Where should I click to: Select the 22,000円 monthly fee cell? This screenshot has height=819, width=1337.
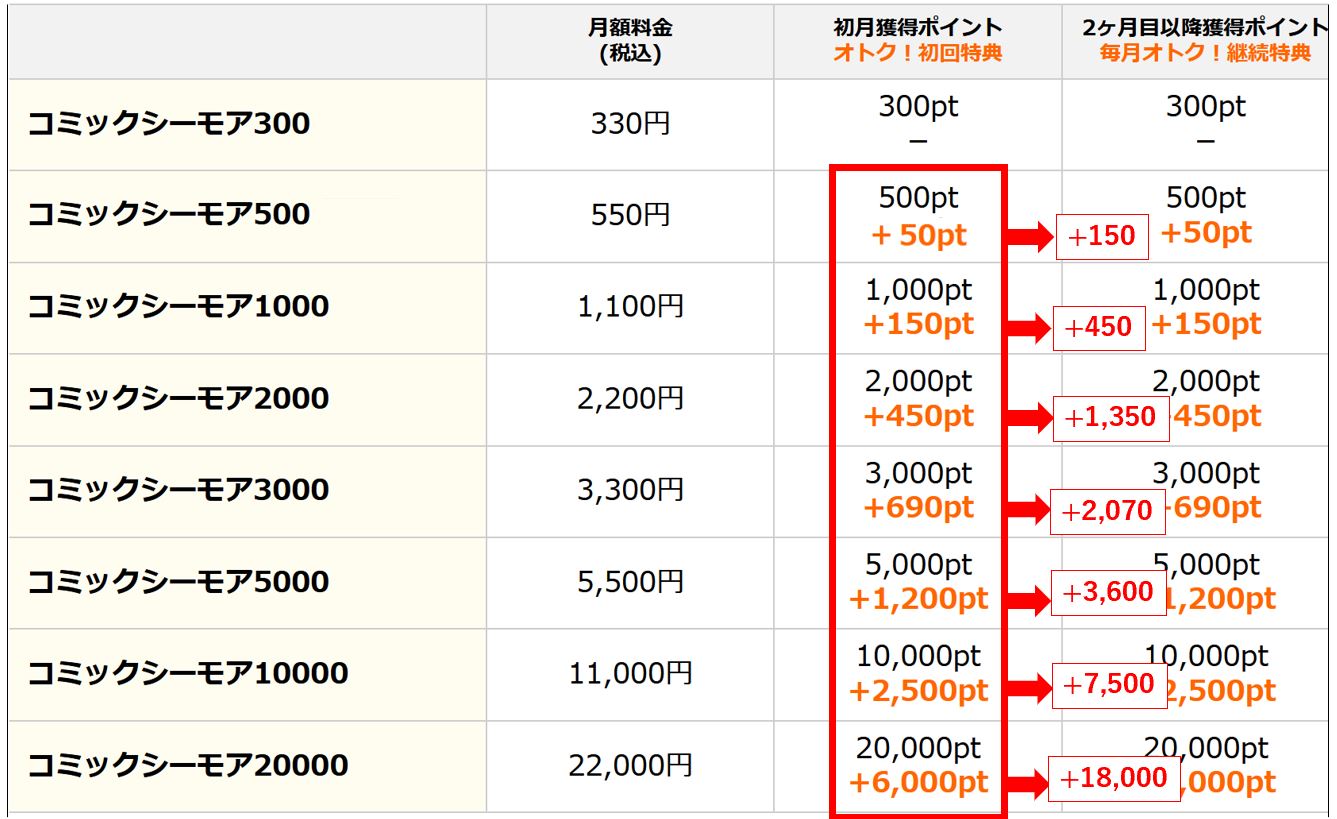coord(630,766)
